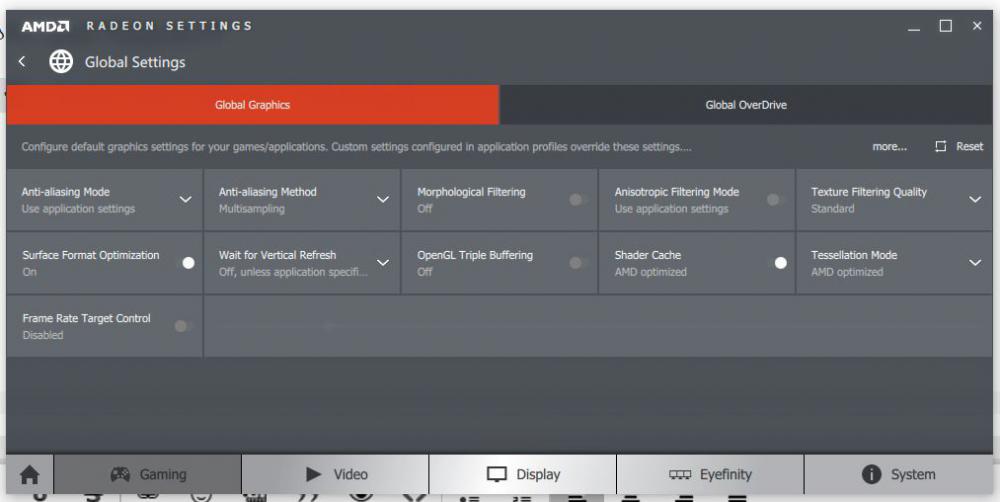Select the Global Graphics tab
This screenshot has width=1000, height=502.
[x=252, y=105]
